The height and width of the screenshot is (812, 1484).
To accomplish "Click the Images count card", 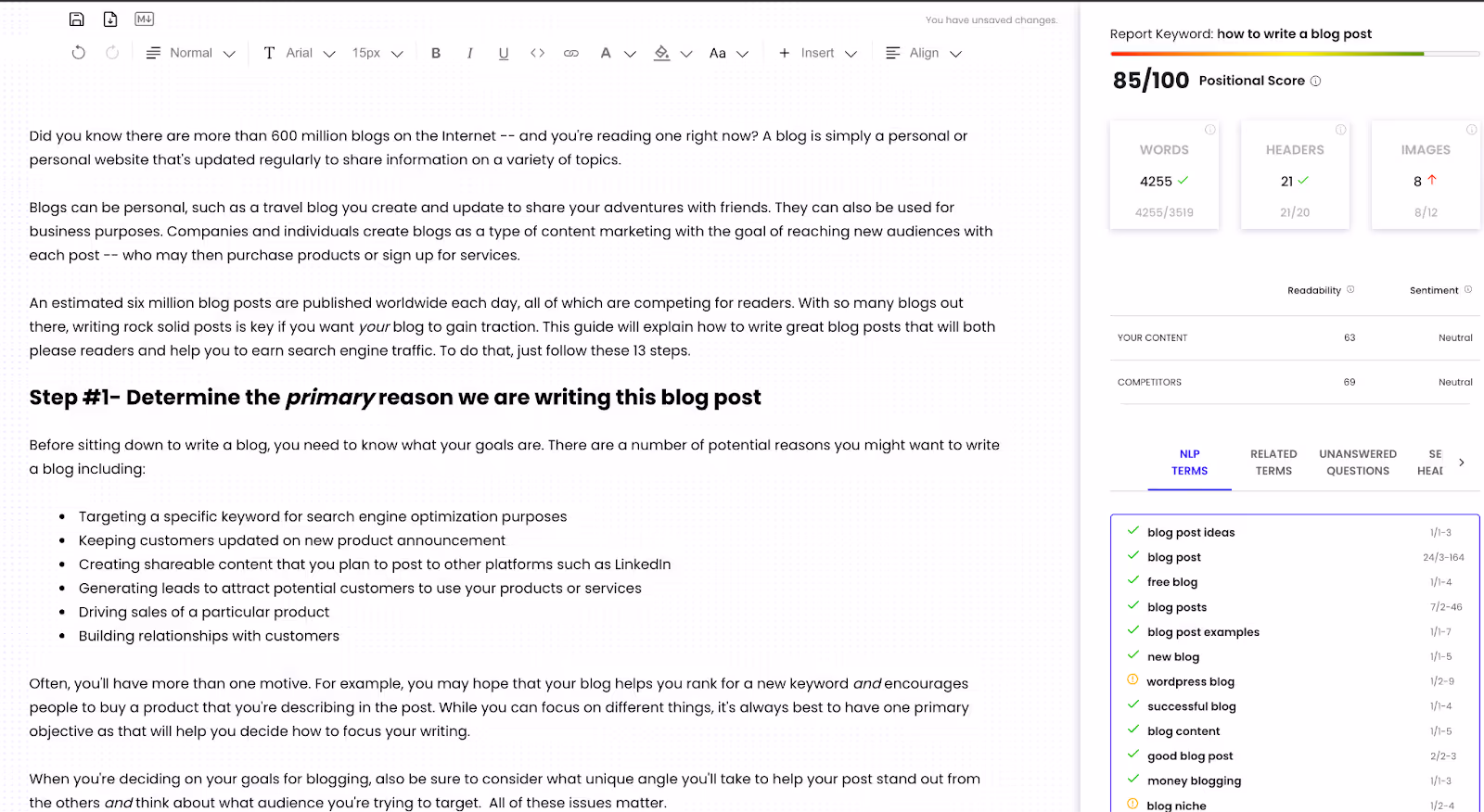I will coord(1426,174).
